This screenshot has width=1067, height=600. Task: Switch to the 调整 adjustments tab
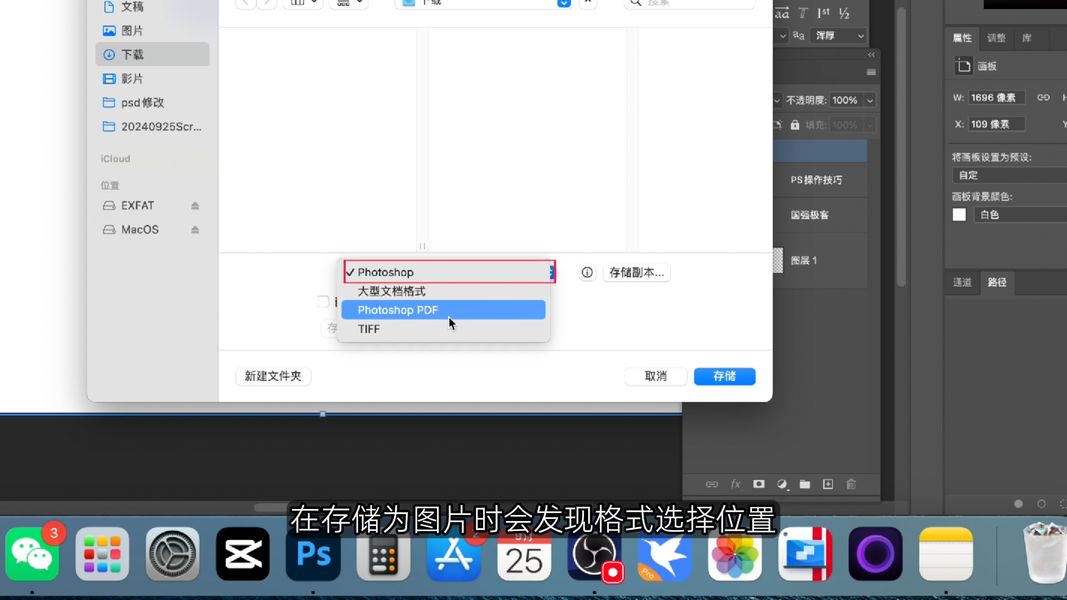click(996, 38)
